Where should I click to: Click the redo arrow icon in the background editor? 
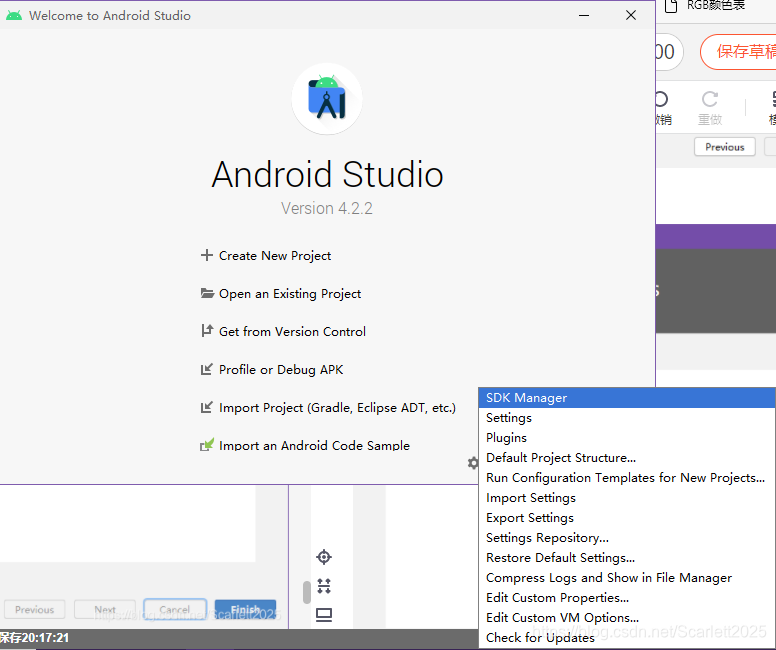click(710, 99)
